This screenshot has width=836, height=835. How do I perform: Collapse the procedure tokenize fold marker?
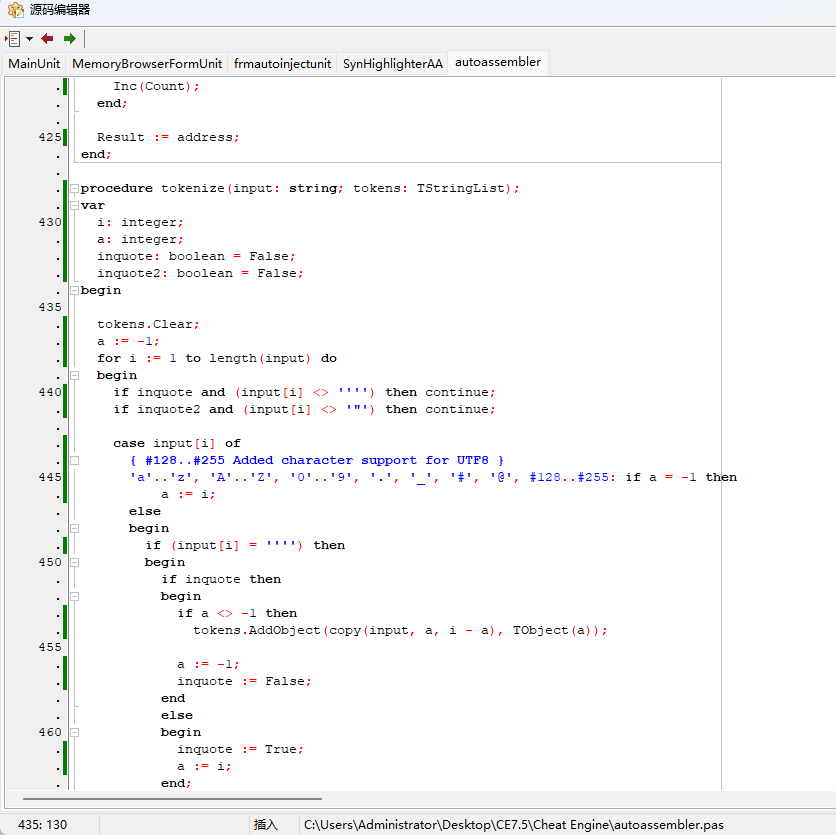click(x=74, y=188)
